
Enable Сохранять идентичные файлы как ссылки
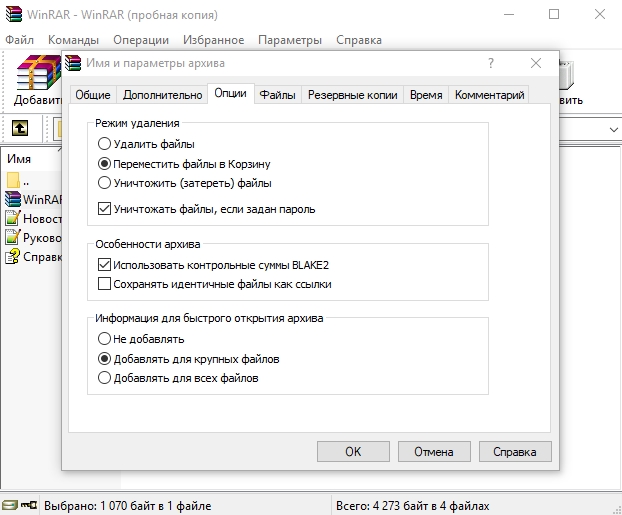coord(104,284)
